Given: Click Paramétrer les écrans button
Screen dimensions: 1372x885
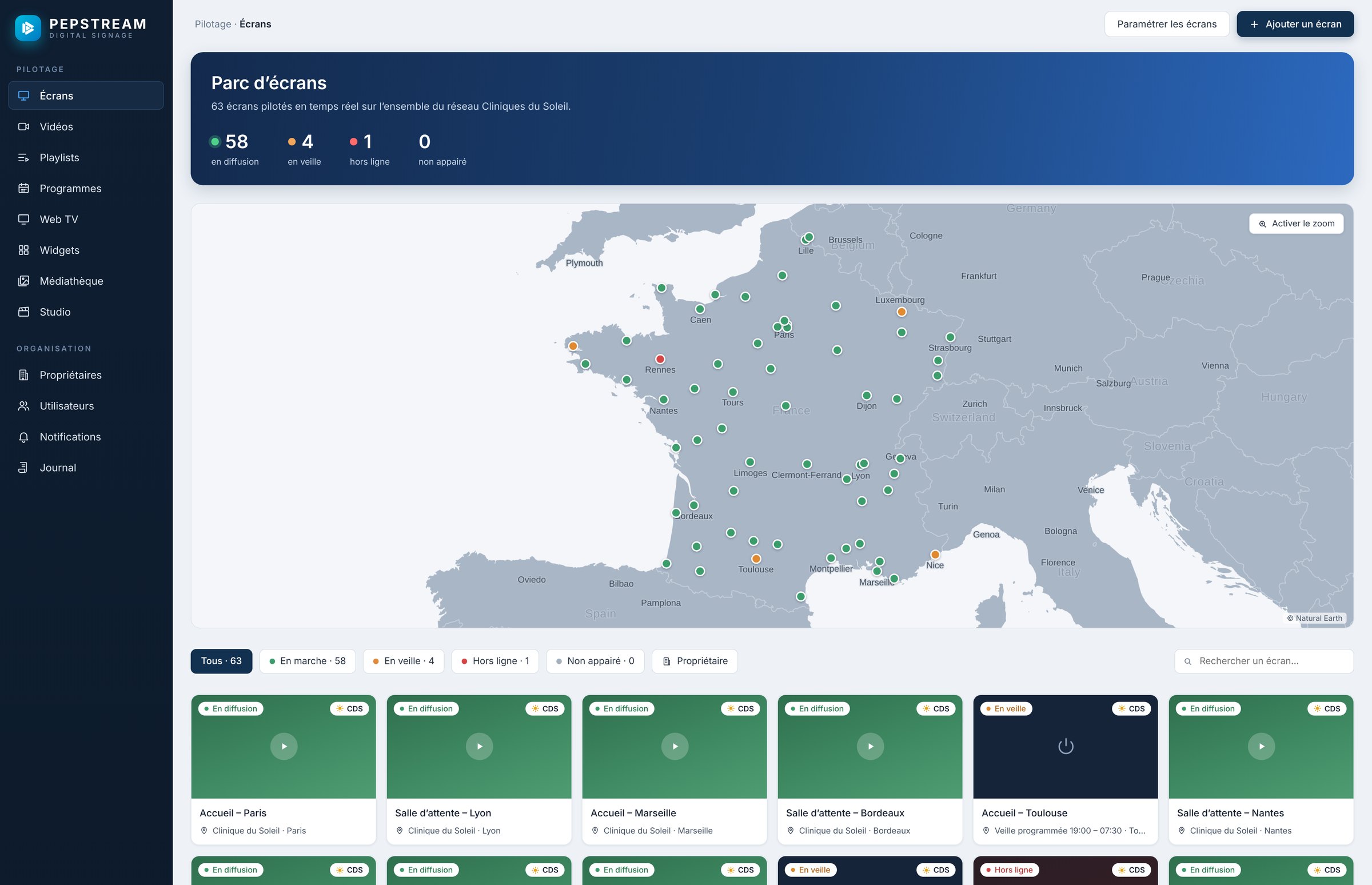Looking at the screenshot, I should click(1166, 24).
